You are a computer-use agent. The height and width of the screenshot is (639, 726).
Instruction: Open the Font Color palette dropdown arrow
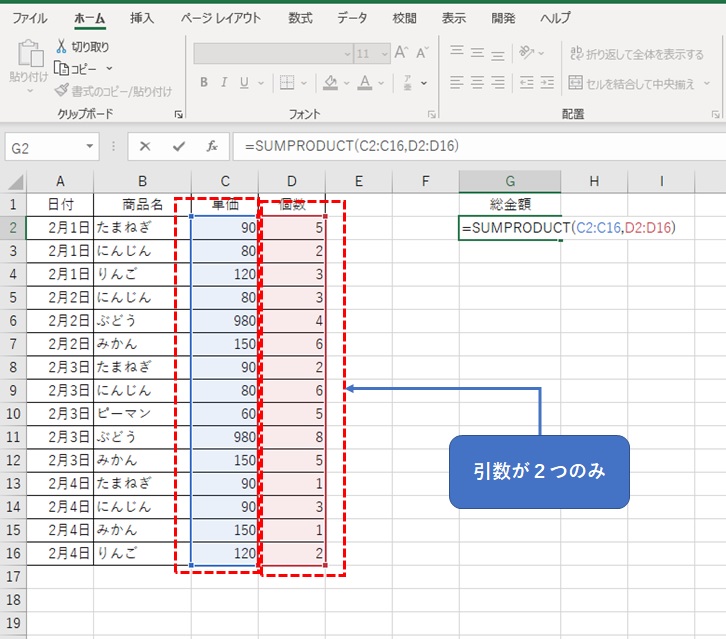coord(381,83)
